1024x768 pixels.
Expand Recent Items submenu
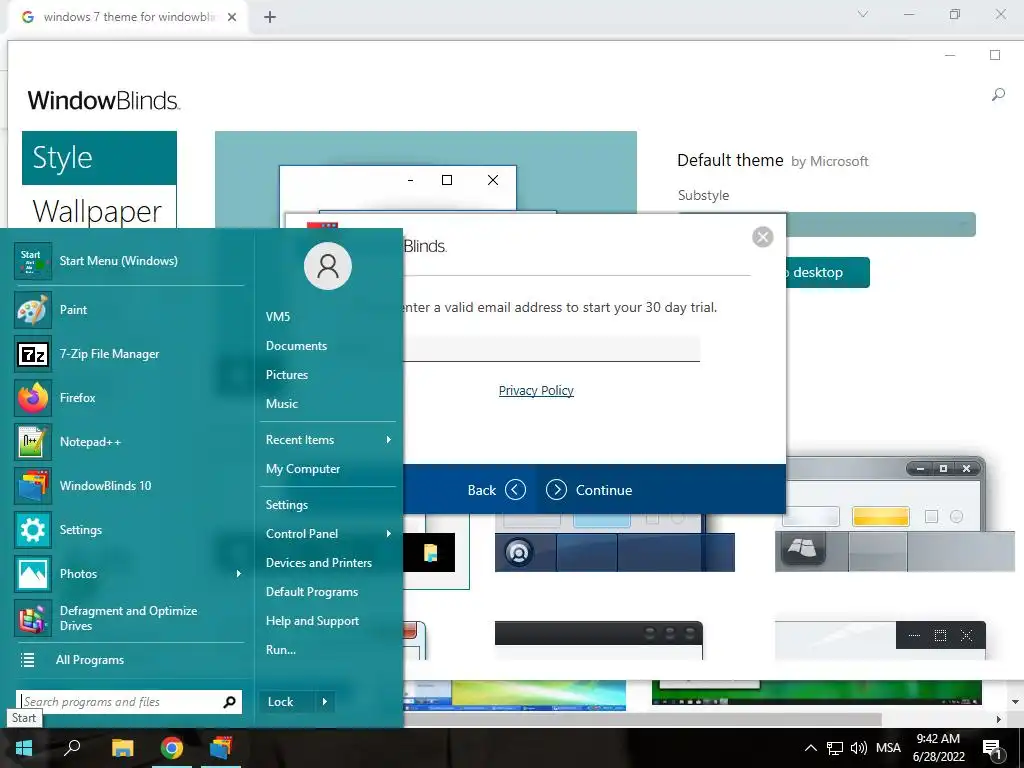(389, 440)
